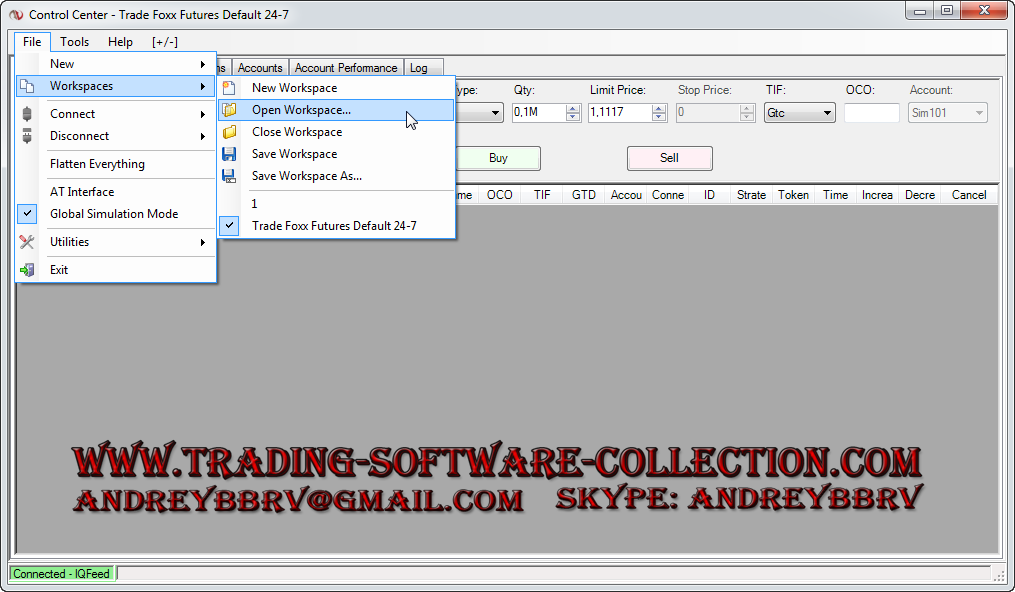
Task: Increase Limit Price with up arrow
Action: pos(659,109)
